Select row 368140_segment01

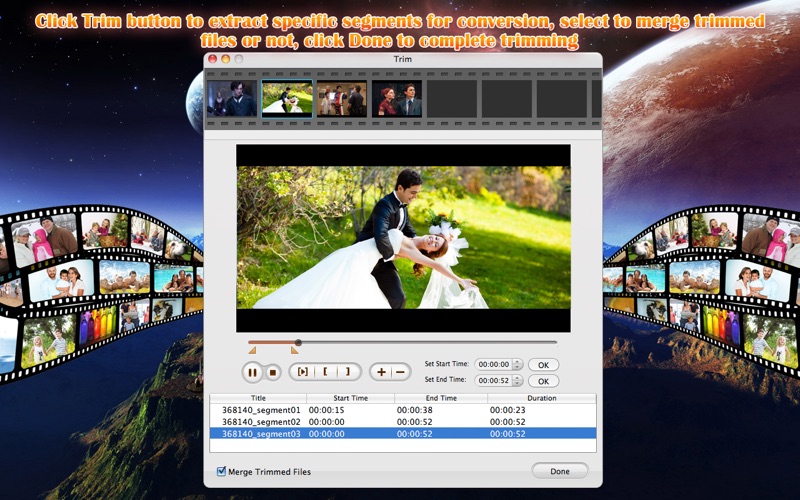(x=403, y=410)
